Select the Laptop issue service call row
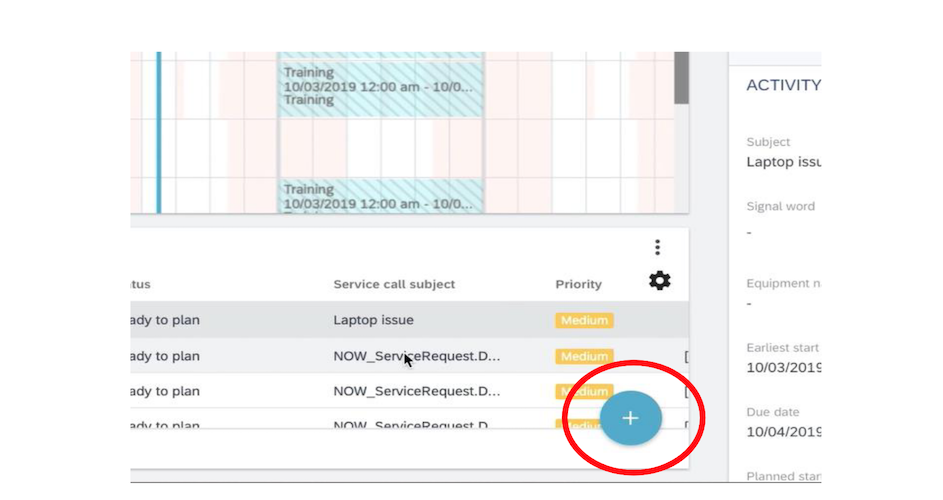Screen dimensions: 943x500 point(373,321)
